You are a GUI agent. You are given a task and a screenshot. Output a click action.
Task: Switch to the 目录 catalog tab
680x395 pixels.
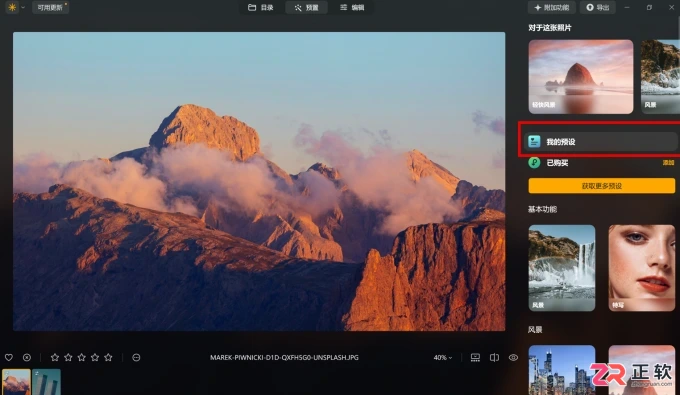coord(261,7)
